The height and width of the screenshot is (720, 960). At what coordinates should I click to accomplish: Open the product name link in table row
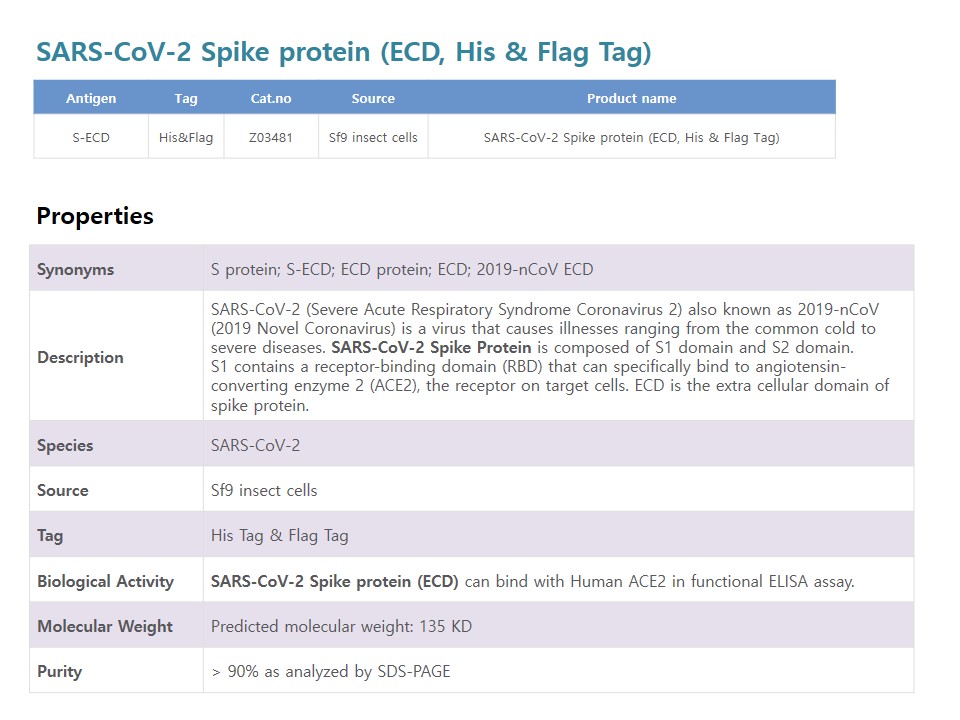631,138
